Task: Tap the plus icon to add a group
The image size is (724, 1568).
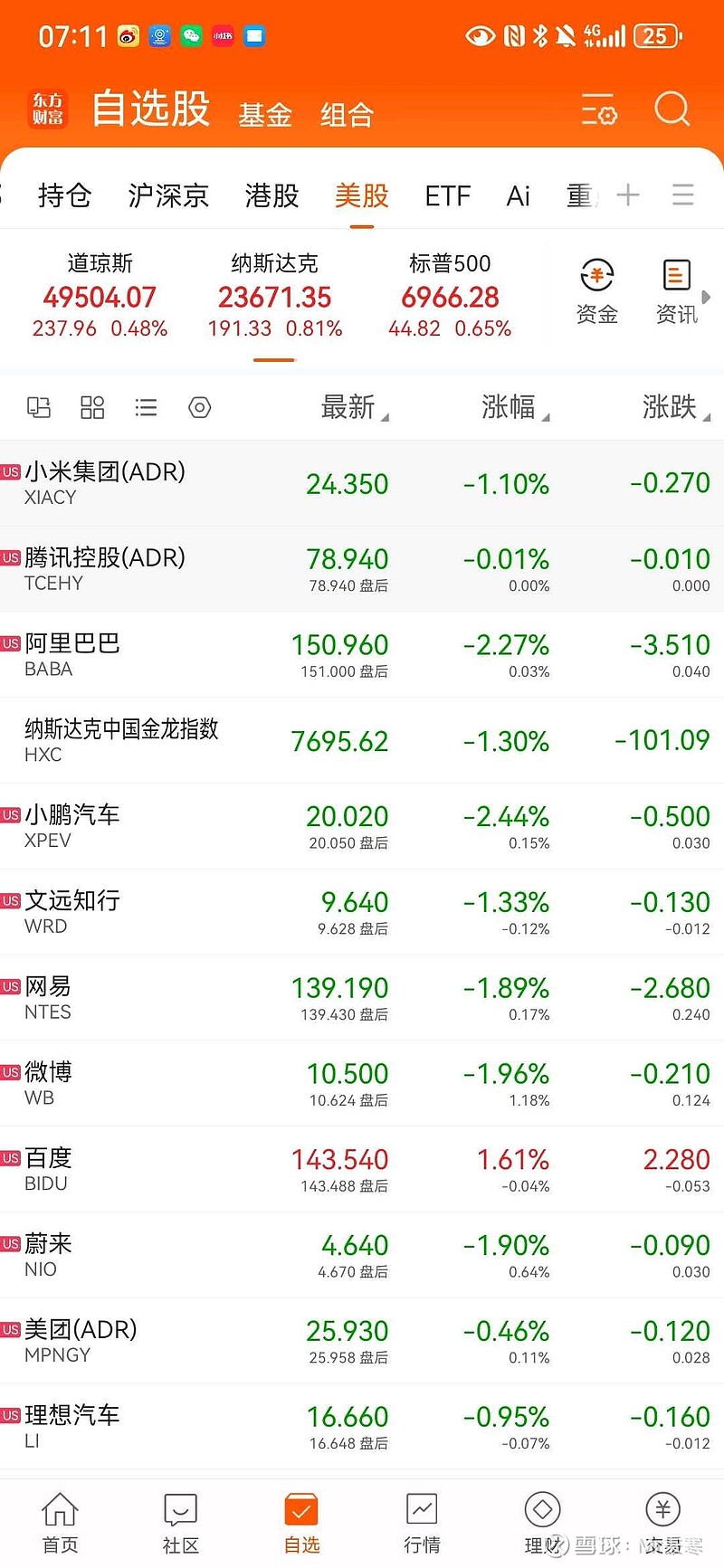Action: (x=628, y=195)
